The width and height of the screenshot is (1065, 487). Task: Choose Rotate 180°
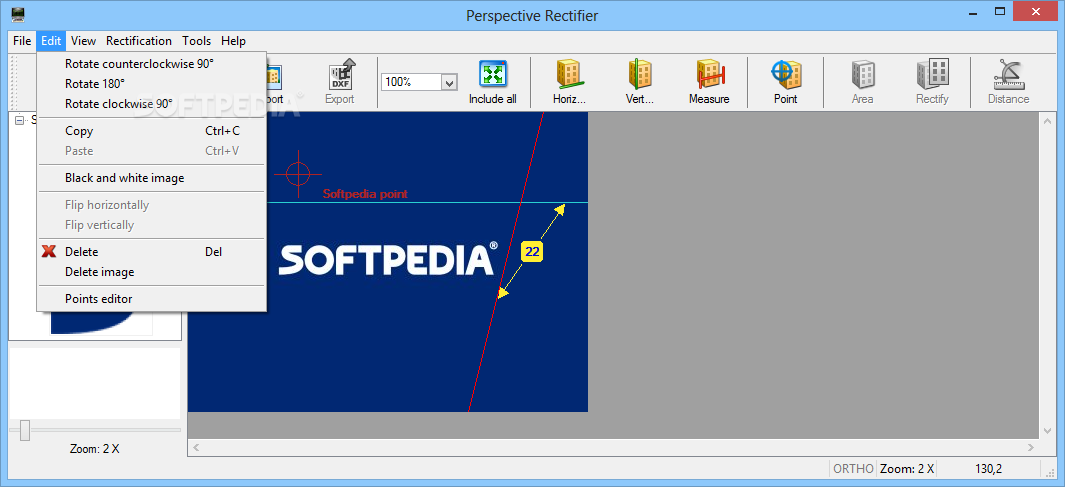[x=151, y=84]
